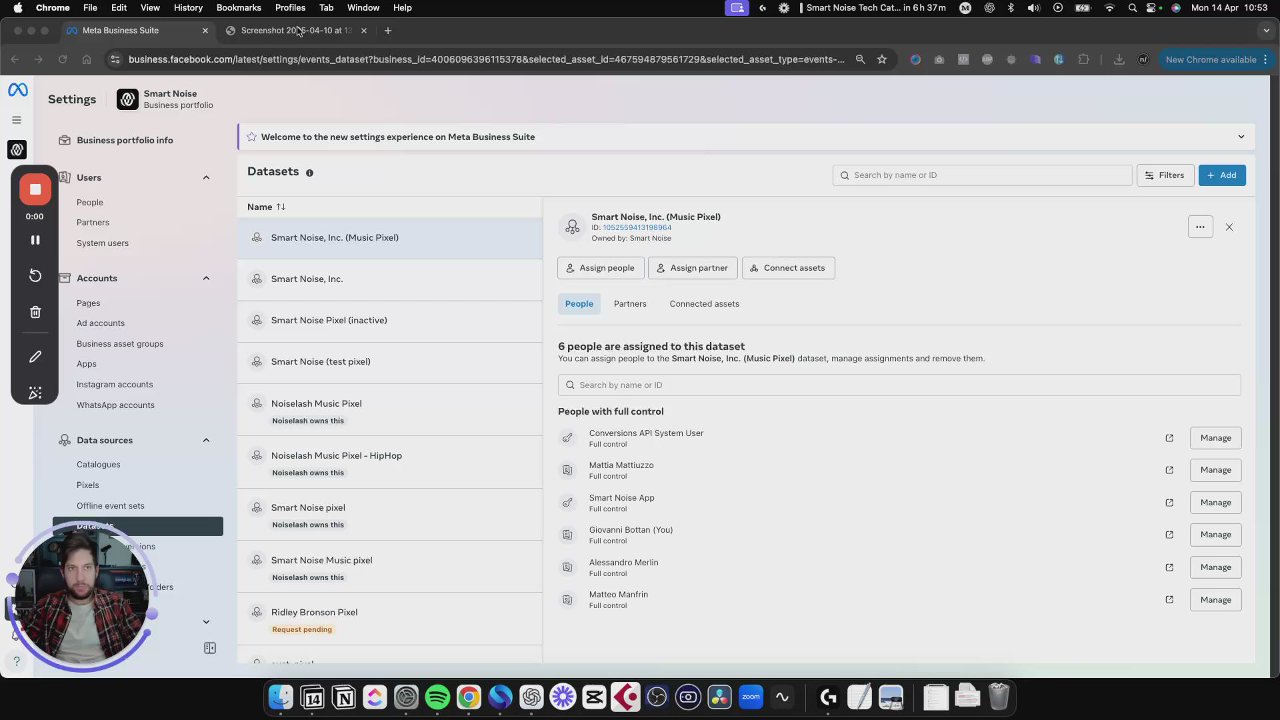This screenshot has width=1280, height=720.
Task: Open the History menu
Action: coord(188,8)
